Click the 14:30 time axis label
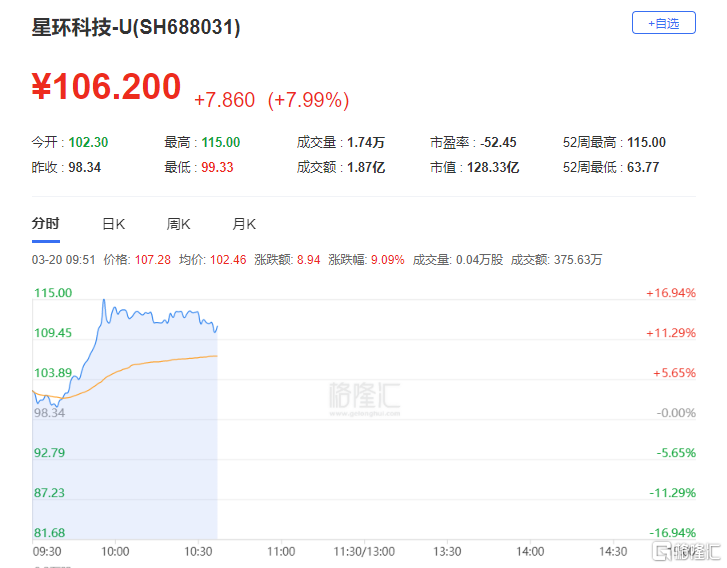 (613, 552)
